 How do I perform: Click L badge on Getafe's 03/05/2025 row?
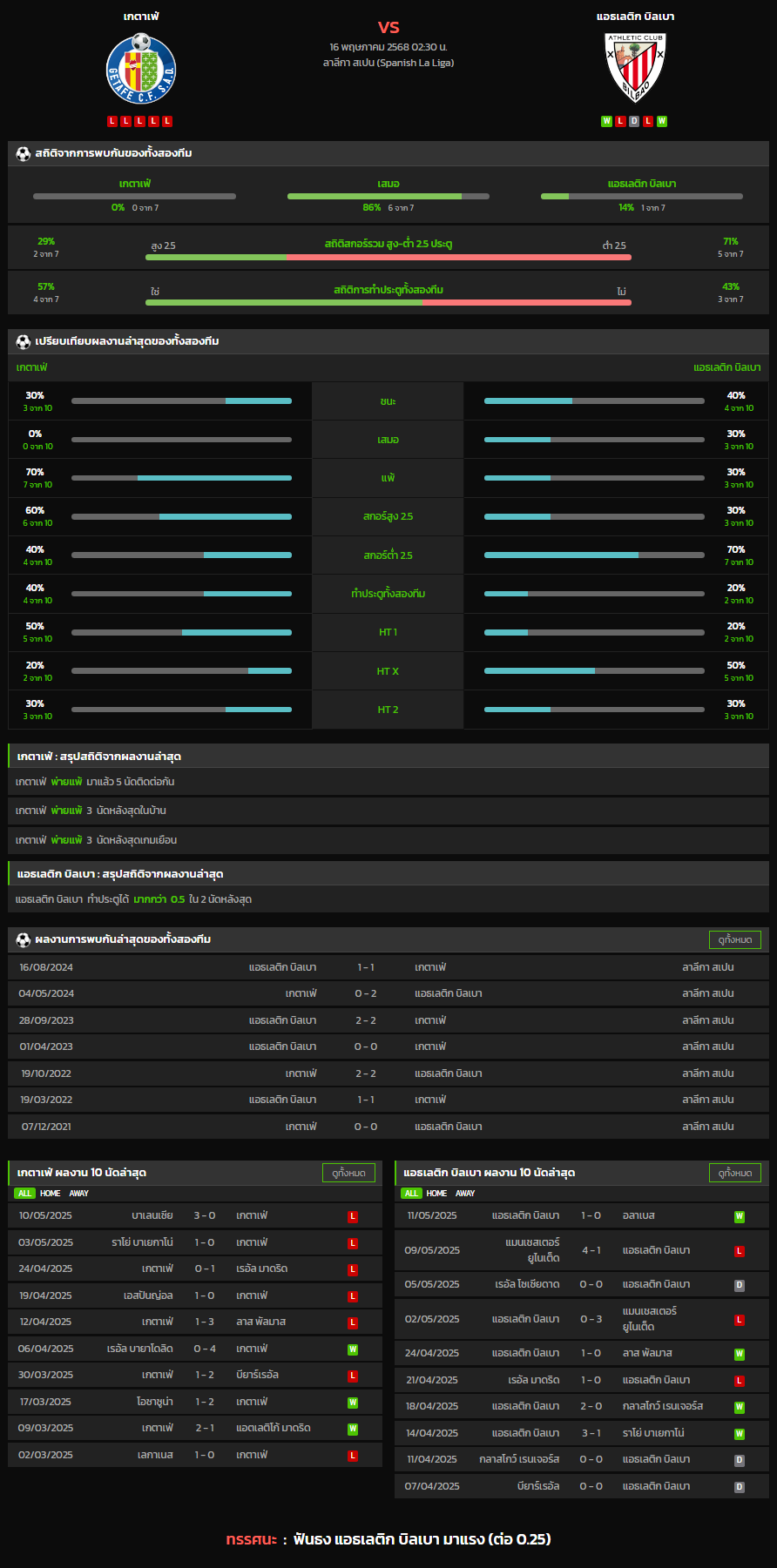click(353, 1243)
